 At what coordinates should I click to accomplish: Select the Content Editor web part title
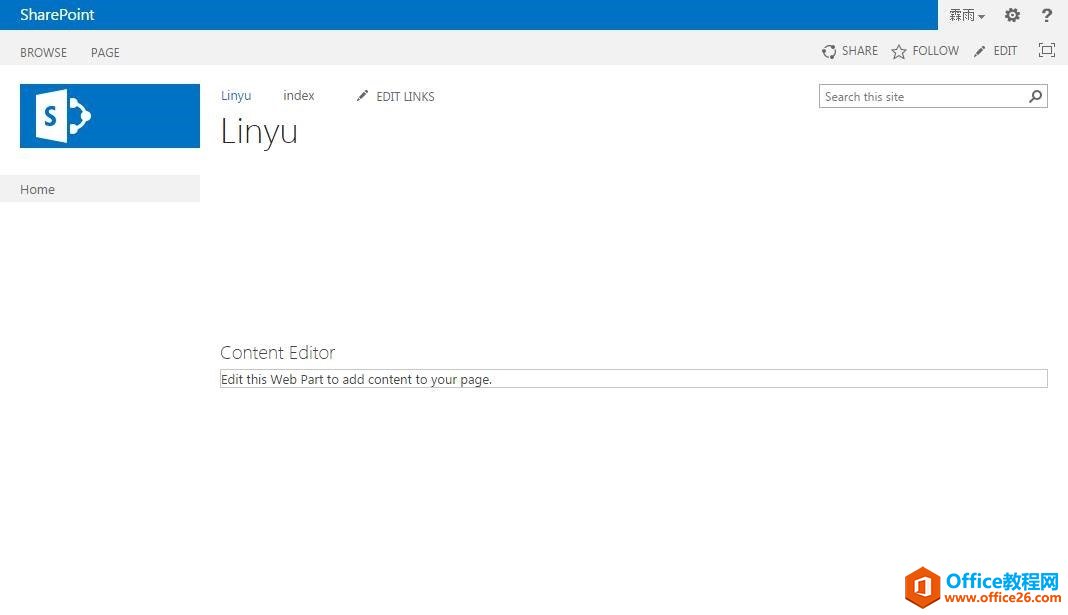click(277, 352)
